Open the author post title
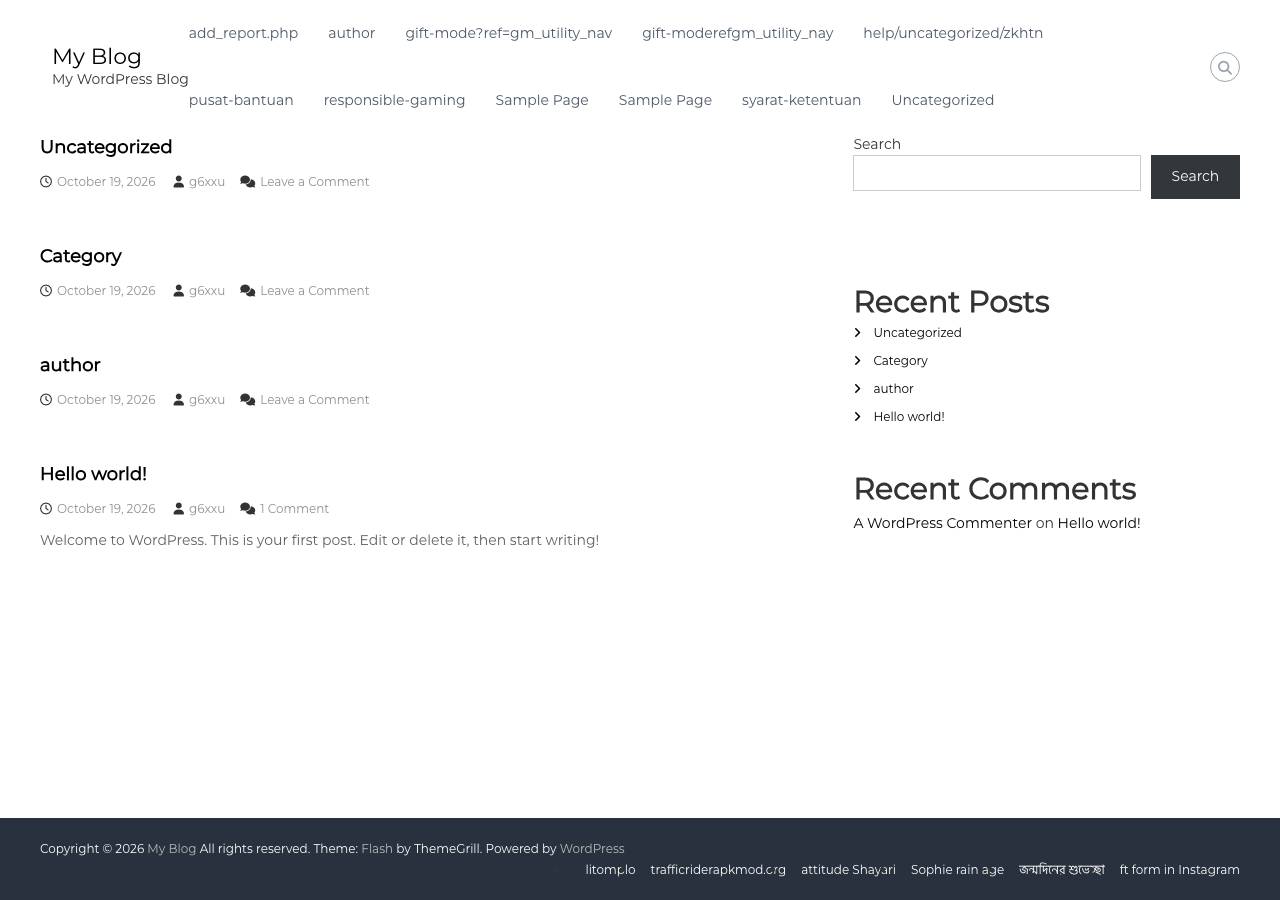 (70, 365)
